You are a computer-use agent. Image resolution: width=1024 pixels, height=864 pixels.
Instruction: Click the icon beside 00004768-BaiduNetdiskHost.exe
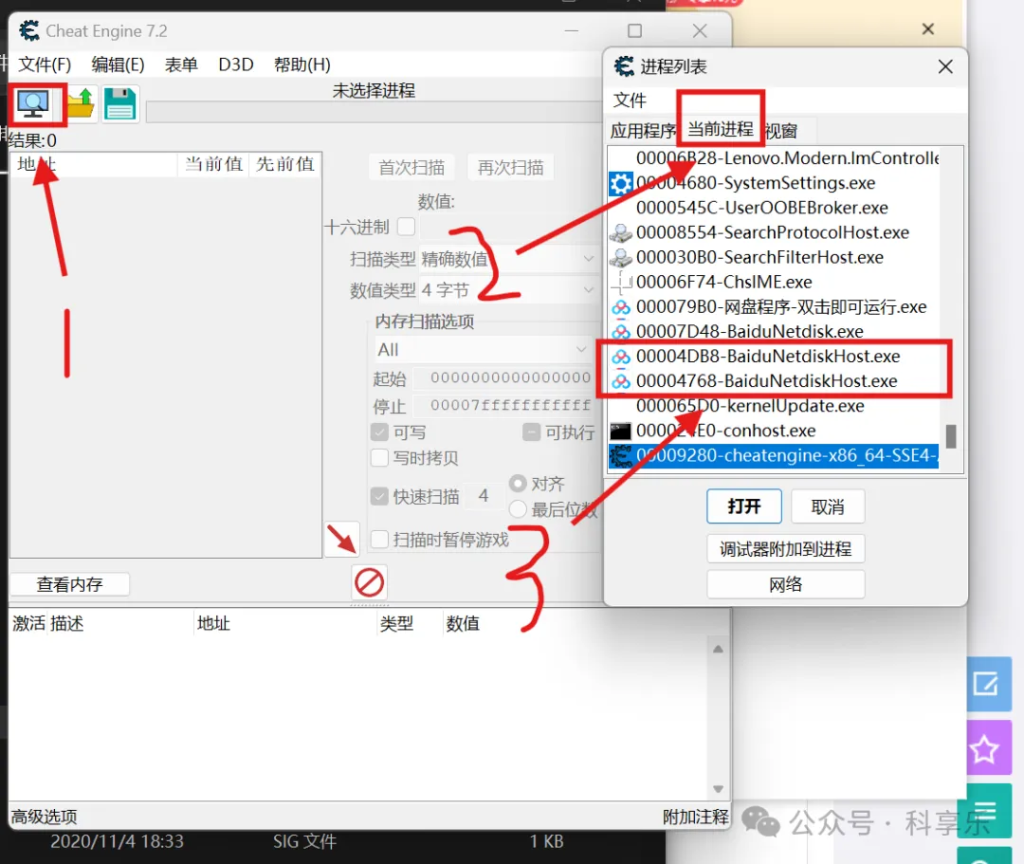click(620, 381)
